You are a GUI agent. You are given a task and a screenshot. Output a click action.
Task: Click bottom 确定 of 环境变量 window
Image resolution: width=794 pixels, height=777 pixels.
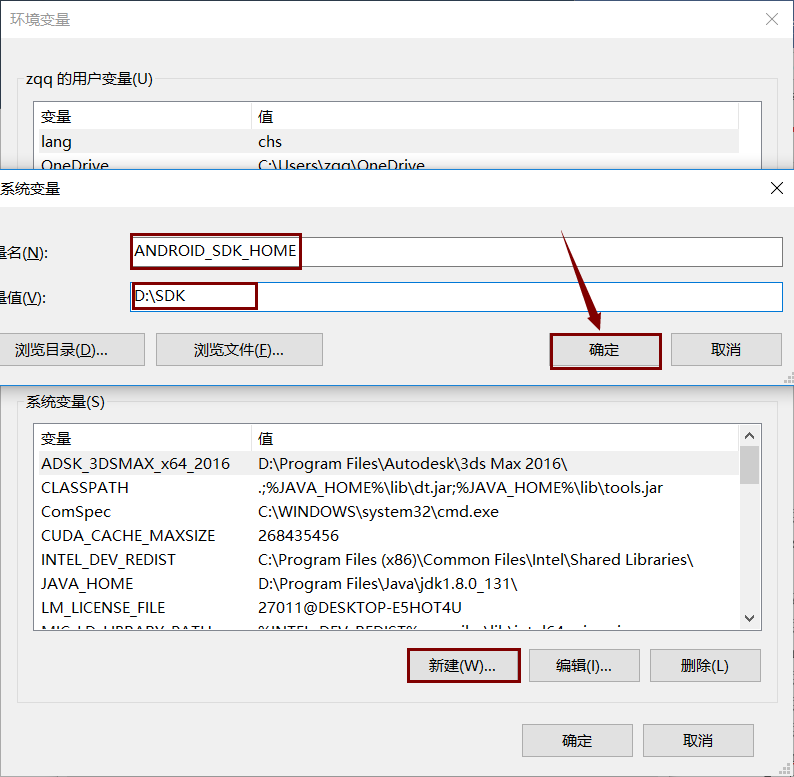(577, 741)
